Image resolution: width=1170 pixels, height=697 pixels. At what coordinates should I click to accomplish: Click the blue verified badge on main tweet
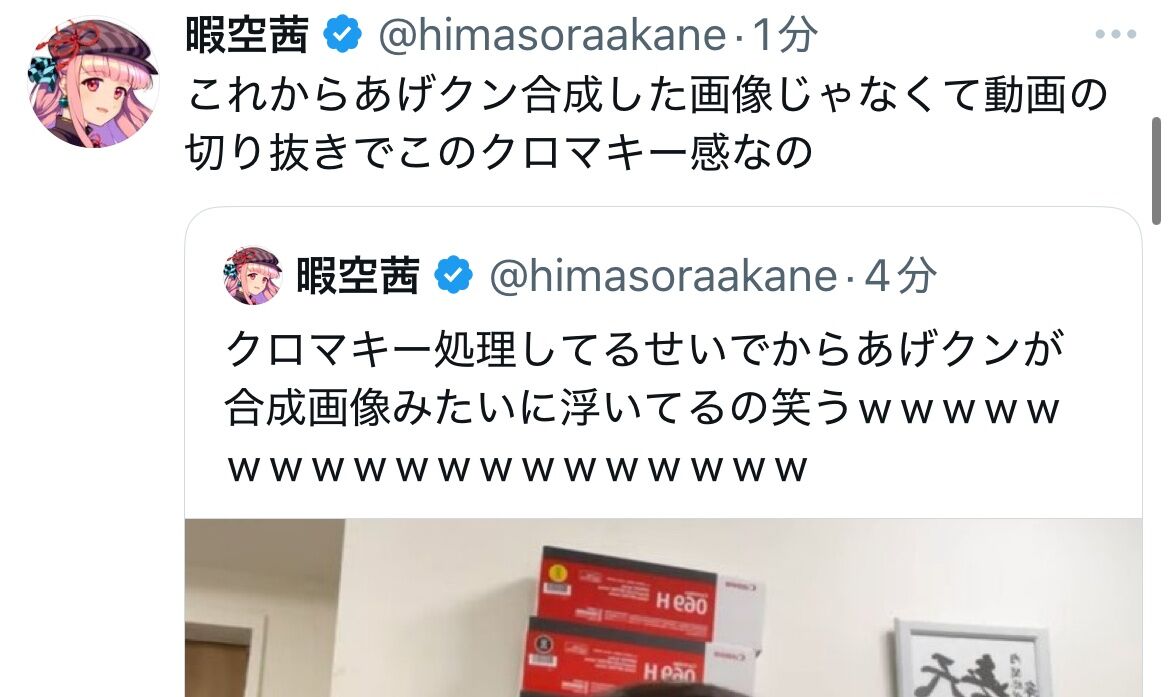pyautogui.click(x=342, y=34)
